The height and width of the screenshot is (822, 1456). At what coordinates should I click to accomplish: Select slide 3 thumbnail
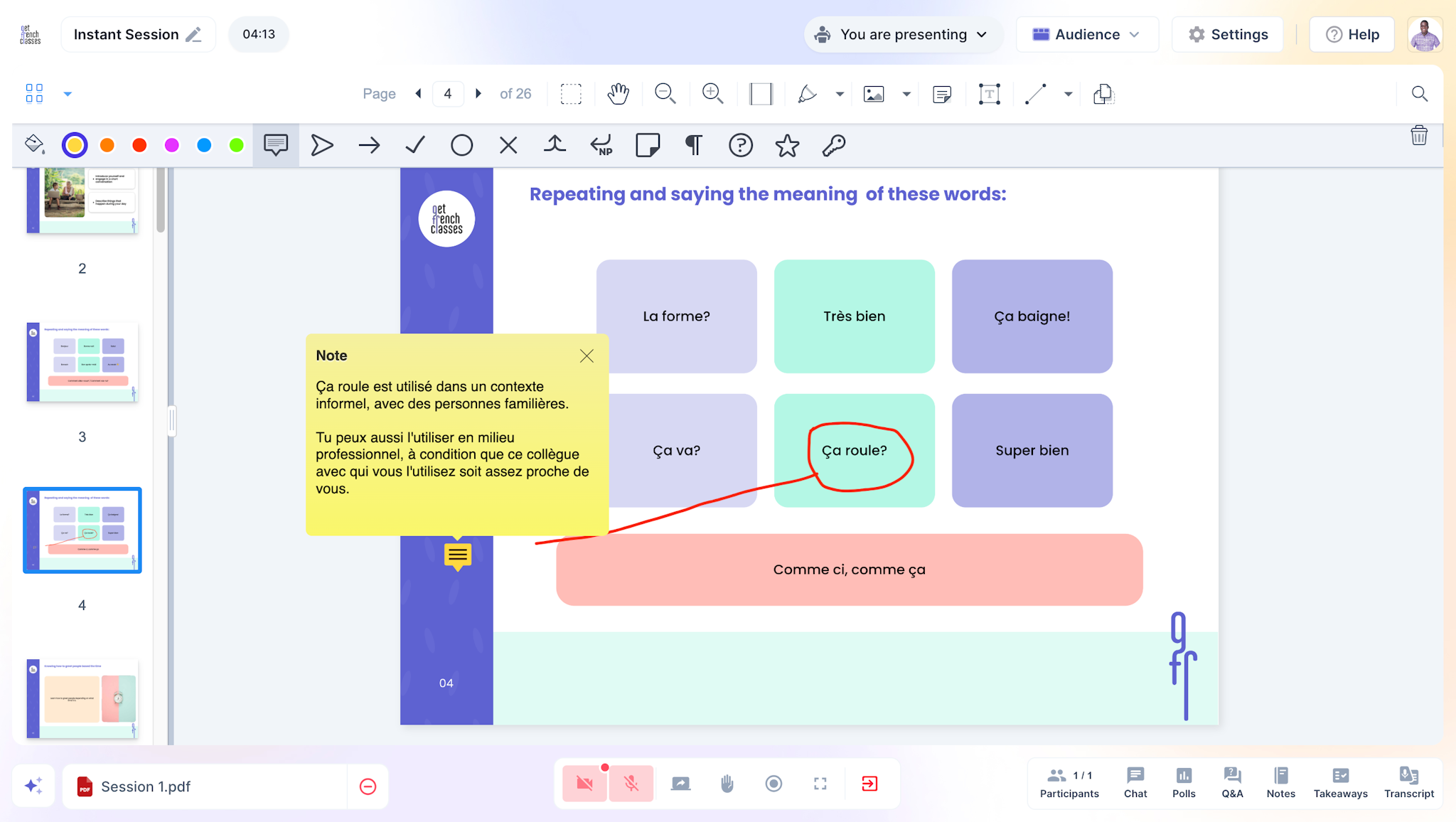82,363
